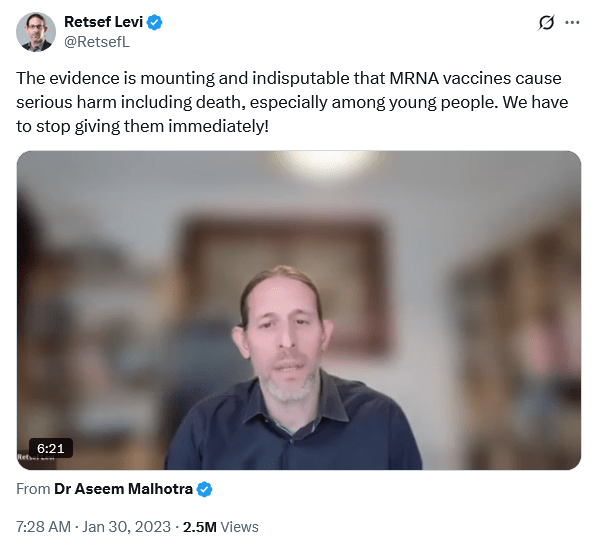Play the video of the man speaking

(x=299, y=310)
